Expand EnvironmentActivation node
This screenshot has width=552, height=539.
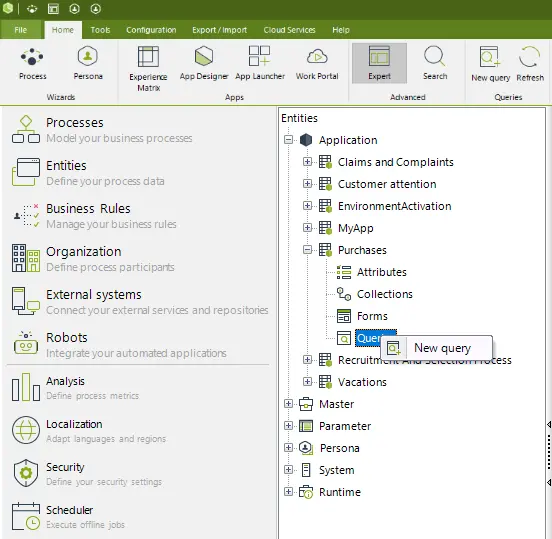click(x=307, y=206)
